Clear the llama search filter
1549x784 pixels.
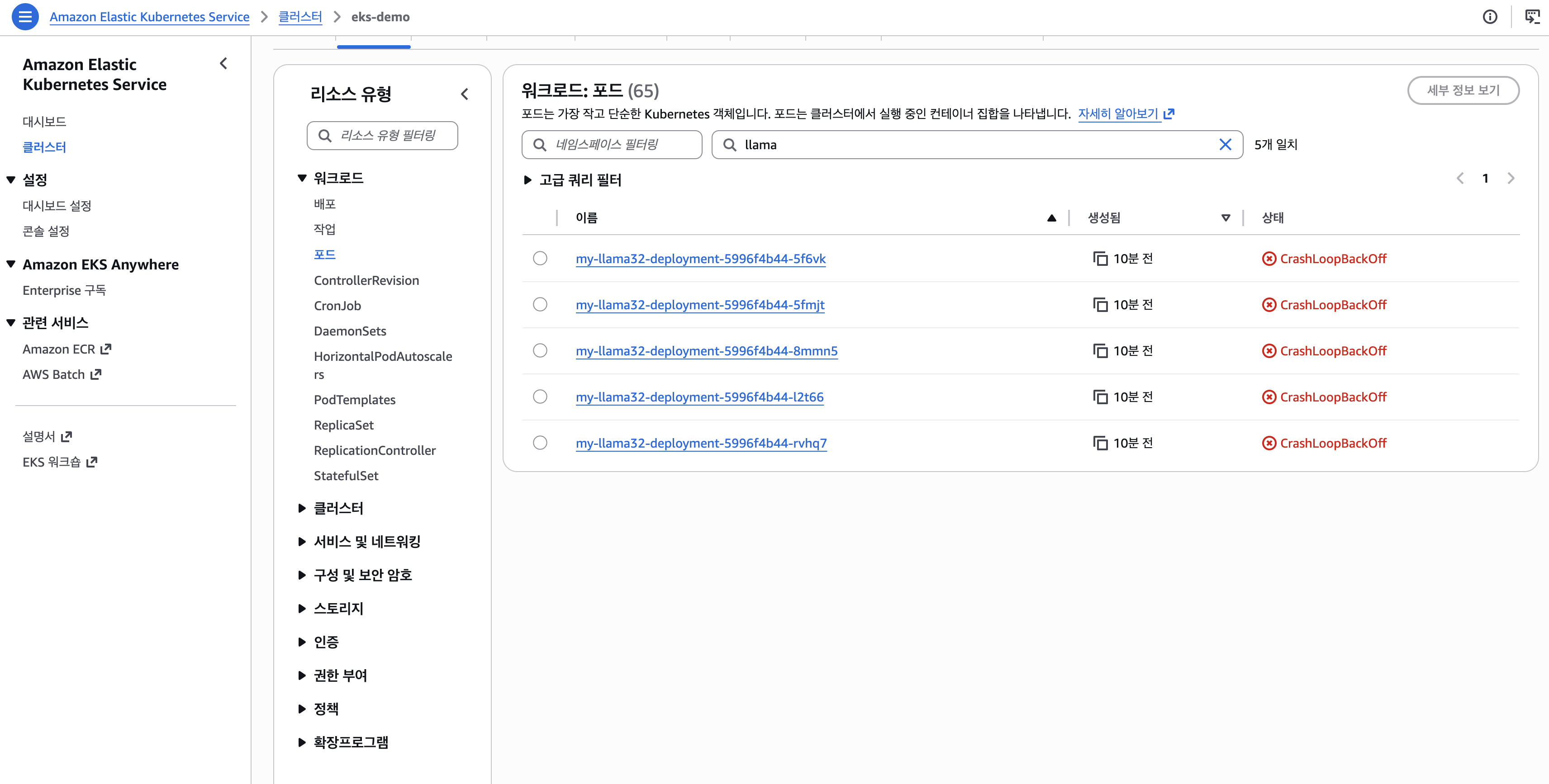coord(1225,145)
